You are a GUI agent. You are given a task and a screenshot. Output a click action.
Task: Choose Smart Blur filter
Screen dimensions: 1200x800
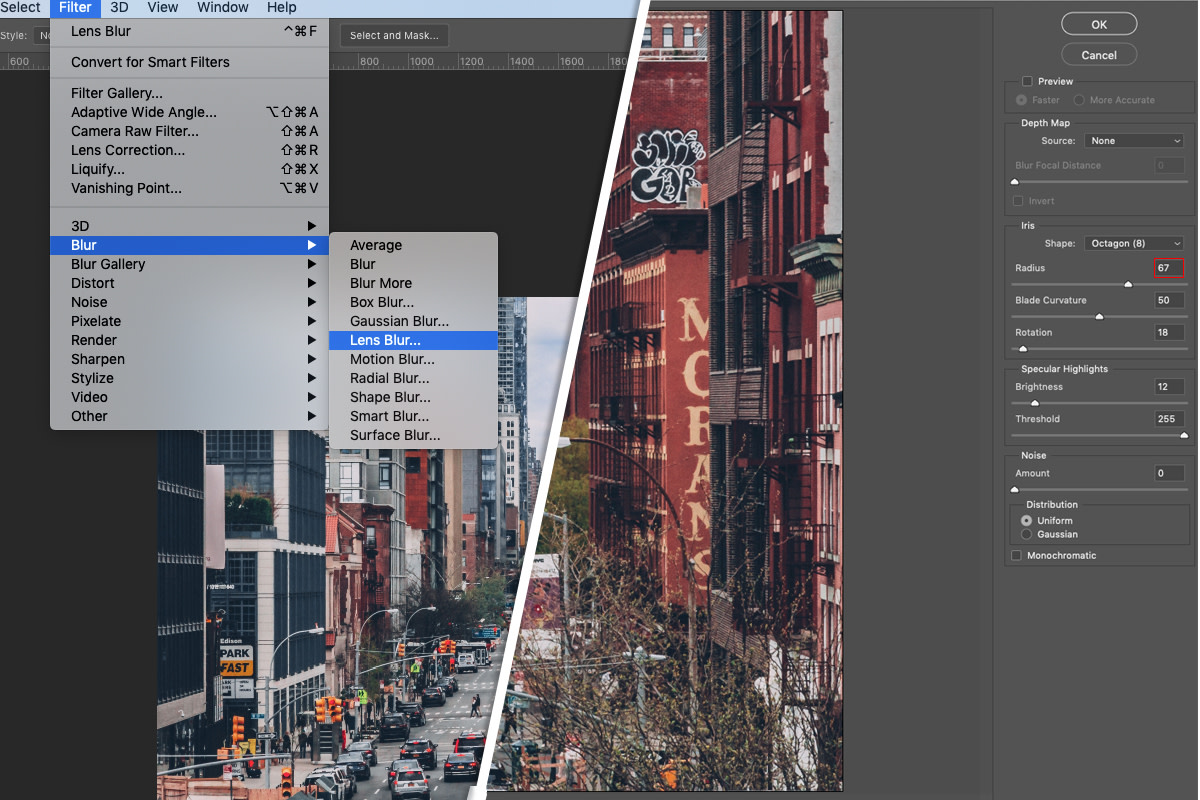[x=413, y=416]
